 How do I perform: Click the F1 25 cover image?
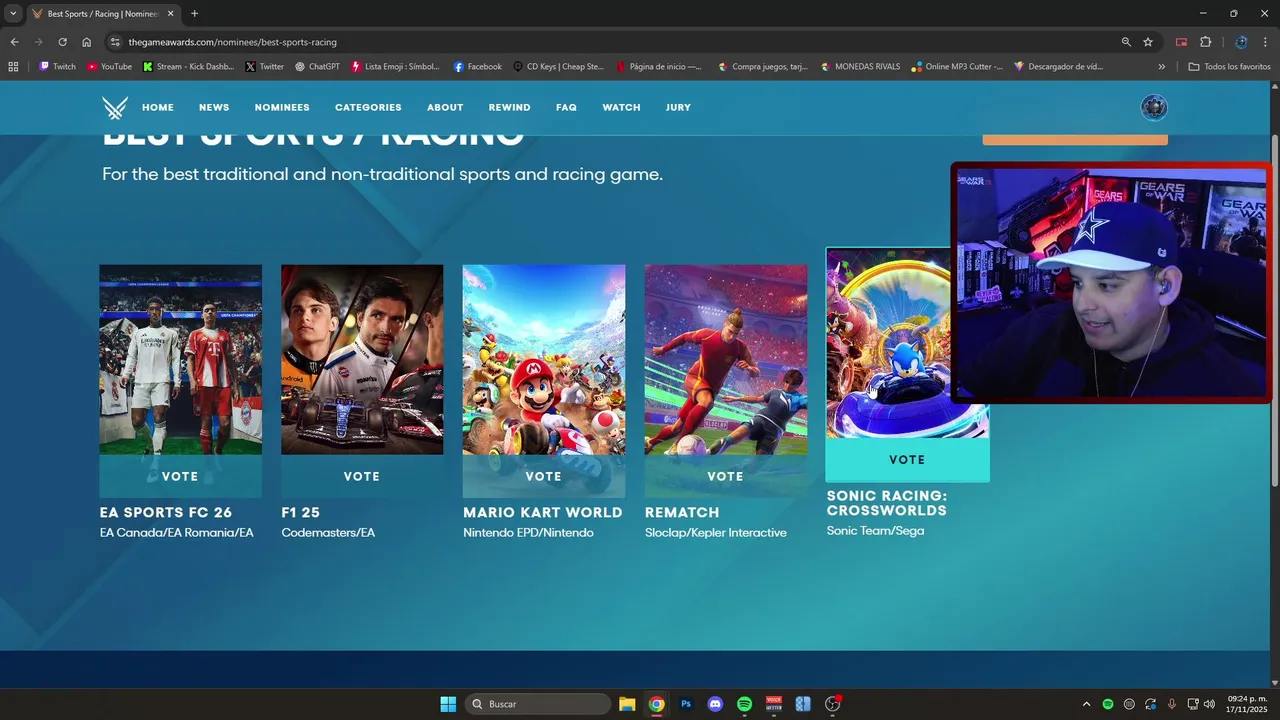tap(362, 360)
